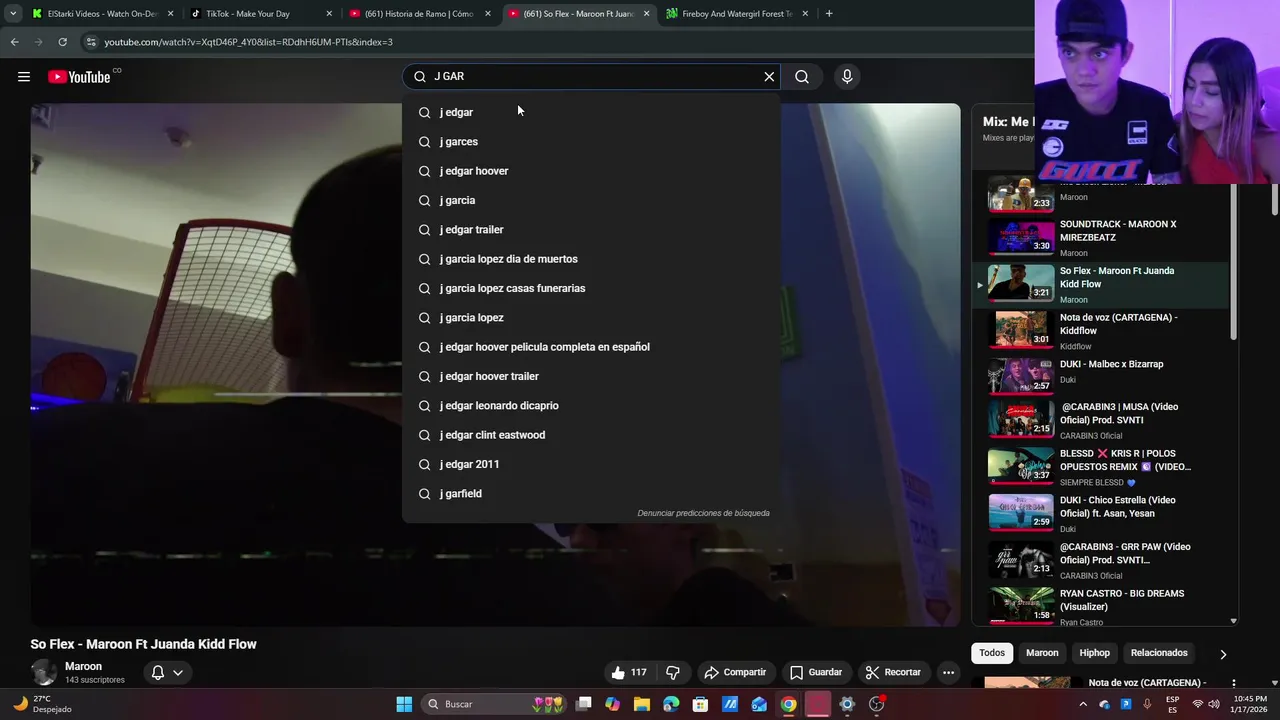Open more actions three-dot menu below video
Viewport: 1280px width, 720px height.
pyautogui.click(x=949, y=672)
